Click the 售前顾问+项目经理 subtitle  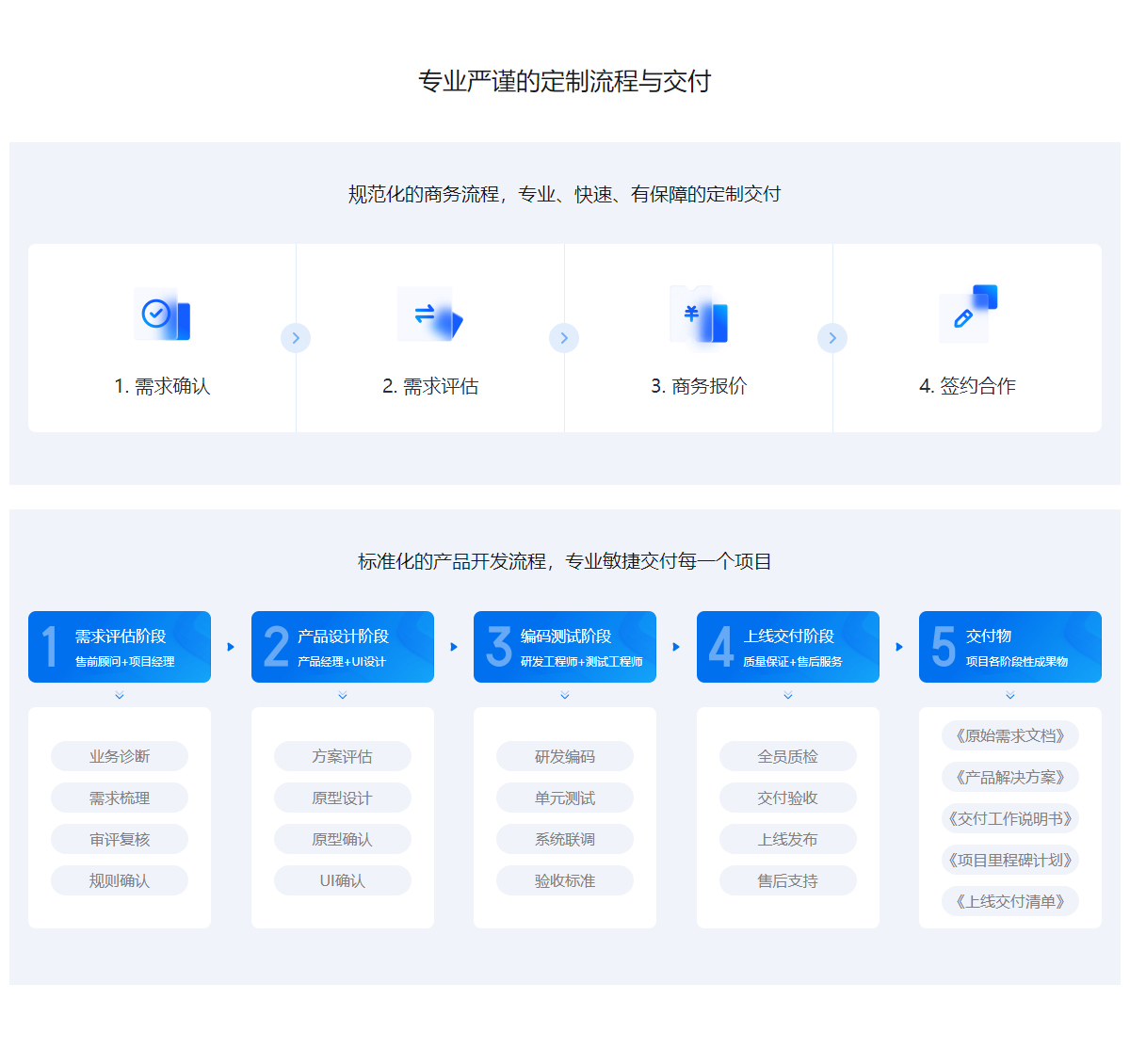pyautogui.click(x=125, y=662)
